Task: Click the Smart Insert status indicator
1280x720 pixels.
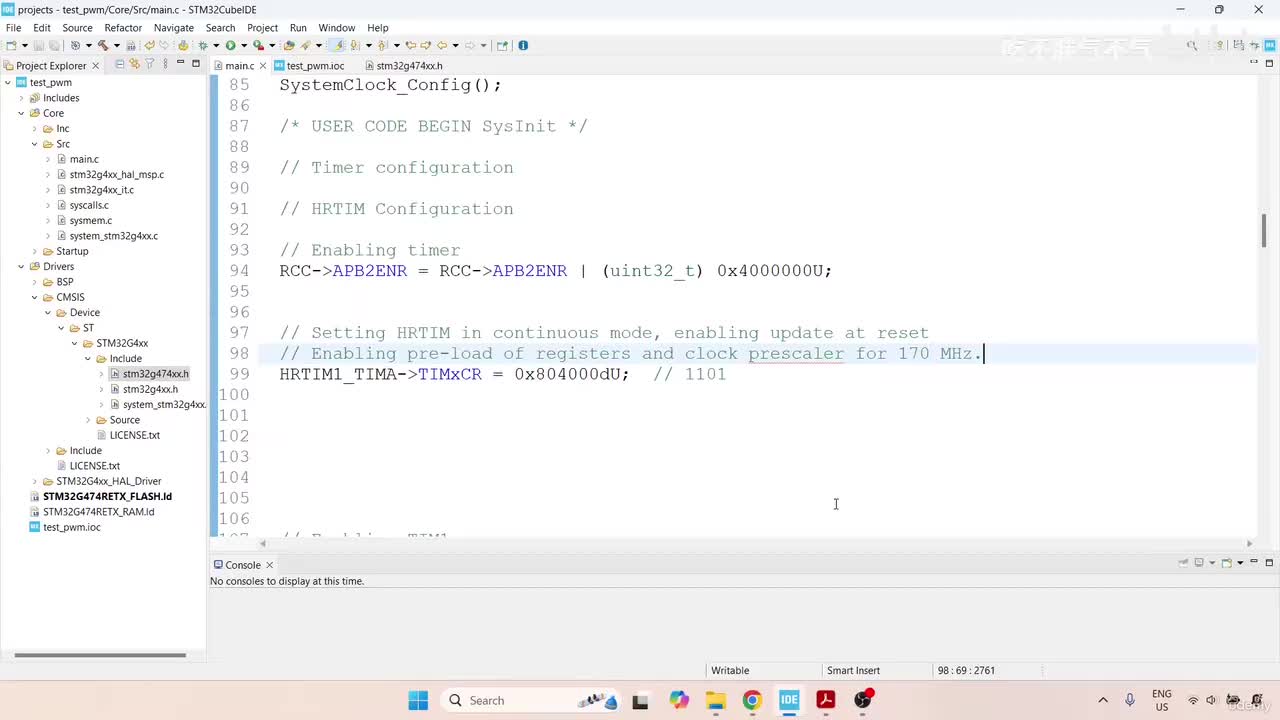Action: [x=853, y=671]
